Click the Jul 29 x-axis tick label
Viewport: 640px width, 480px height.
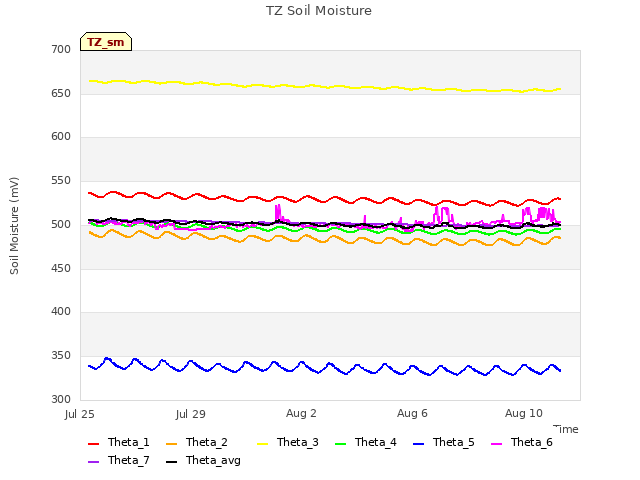191,414
